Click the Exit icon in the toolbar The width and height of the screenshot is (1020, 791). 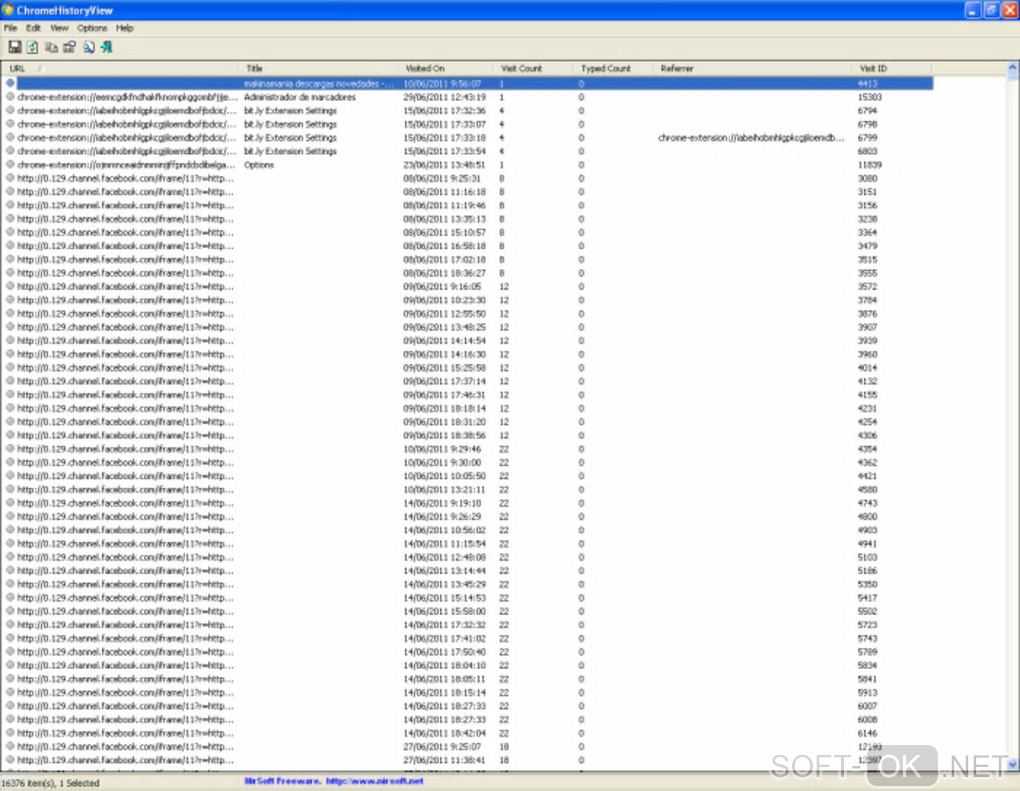(x=106, y=47)
